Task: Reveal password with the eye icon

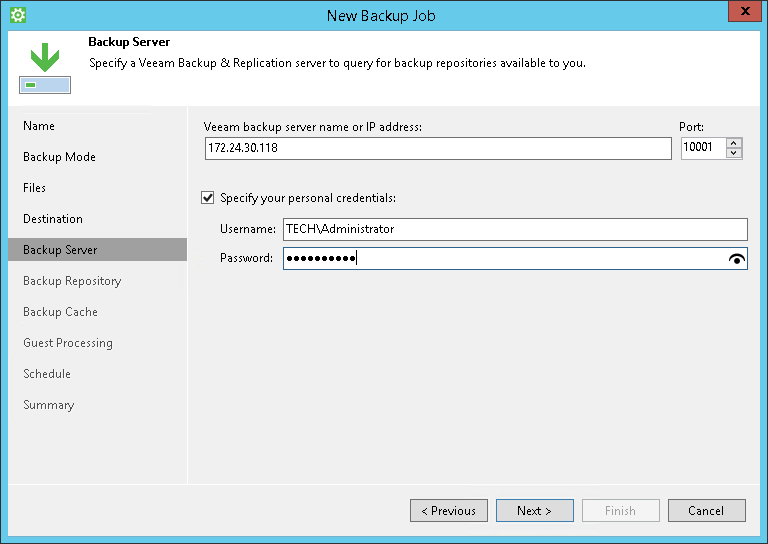Action: click(x=737, y=259)
